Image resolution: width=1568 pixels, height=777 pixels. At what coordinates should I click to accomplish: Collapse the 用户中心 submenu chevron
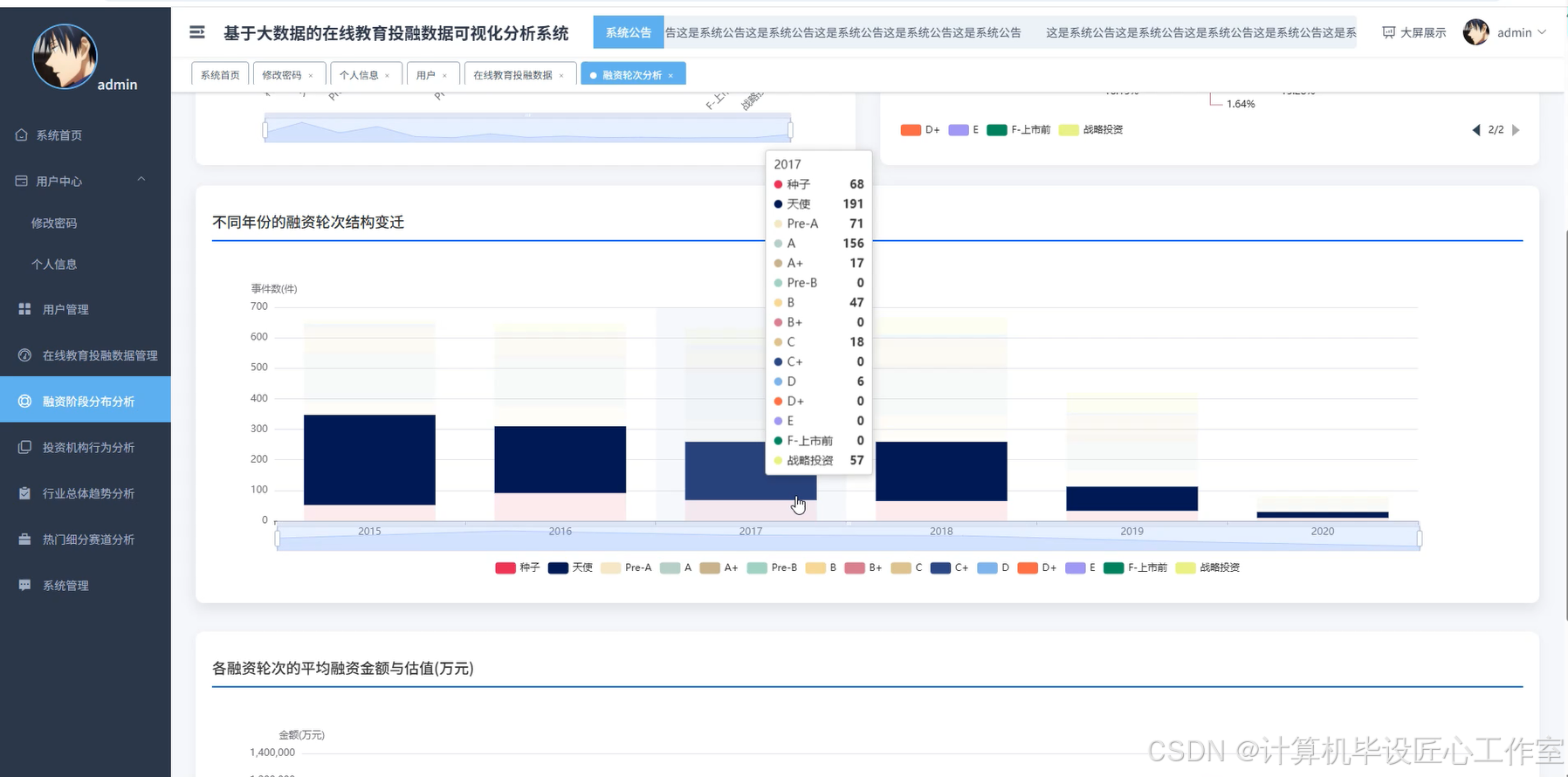141,180
